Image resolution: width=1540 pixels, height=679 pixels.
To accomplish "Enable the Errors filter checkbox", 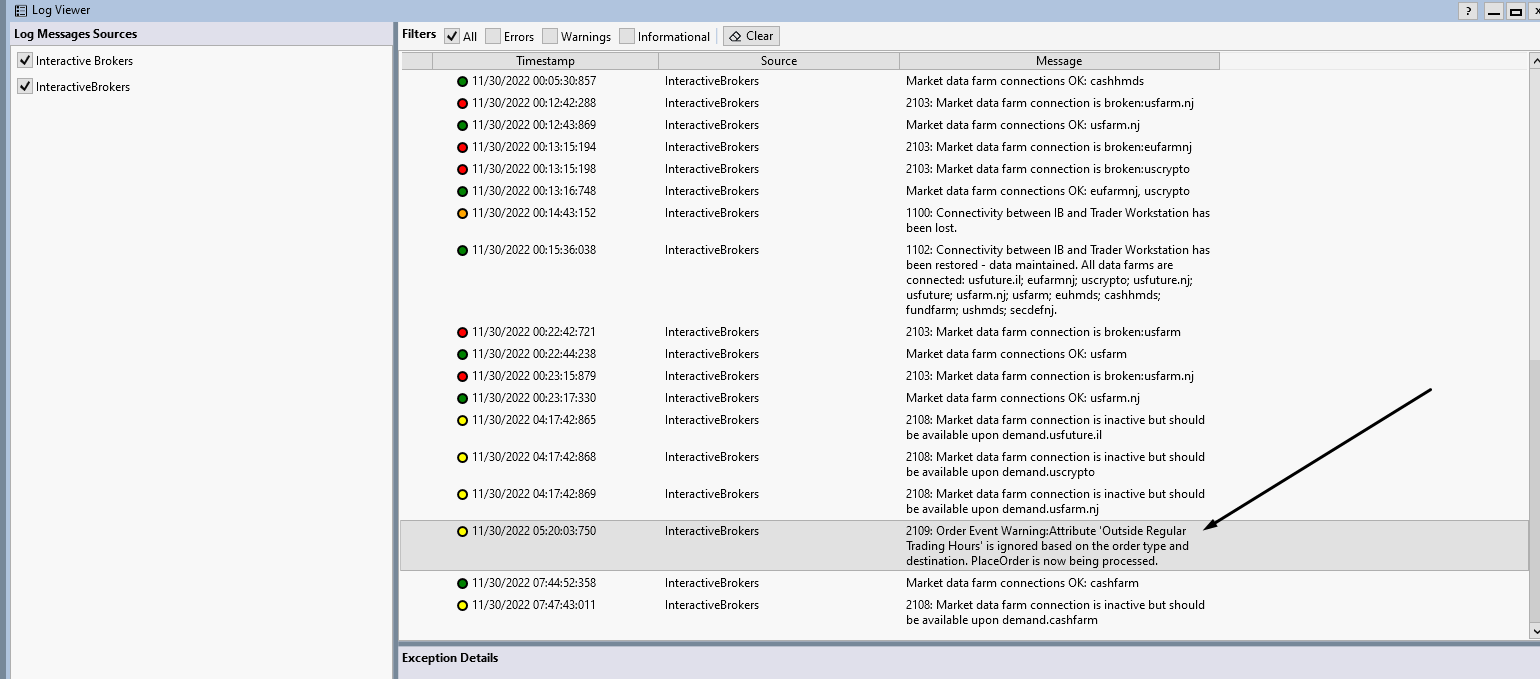I will point(493,36).
